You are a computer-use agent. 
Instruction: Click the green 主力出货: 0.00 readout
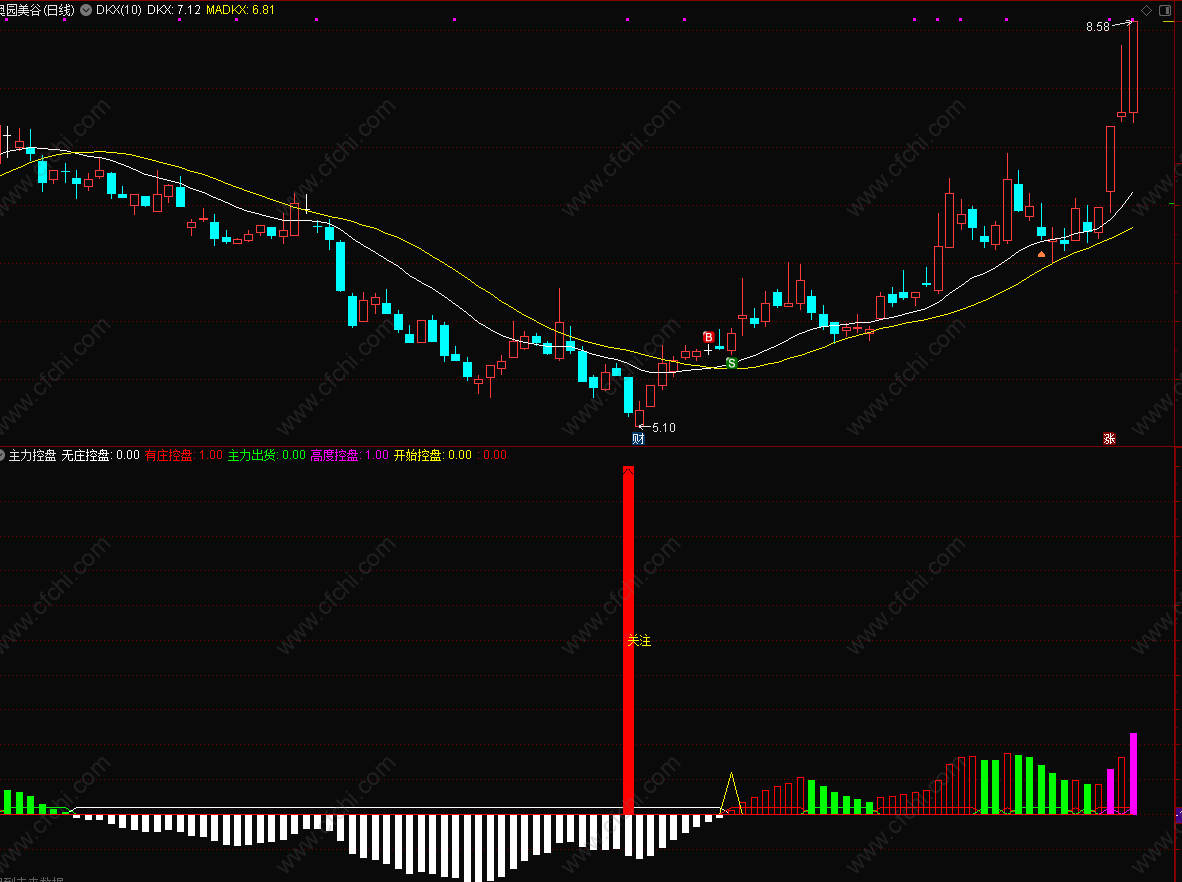[267, 455]
